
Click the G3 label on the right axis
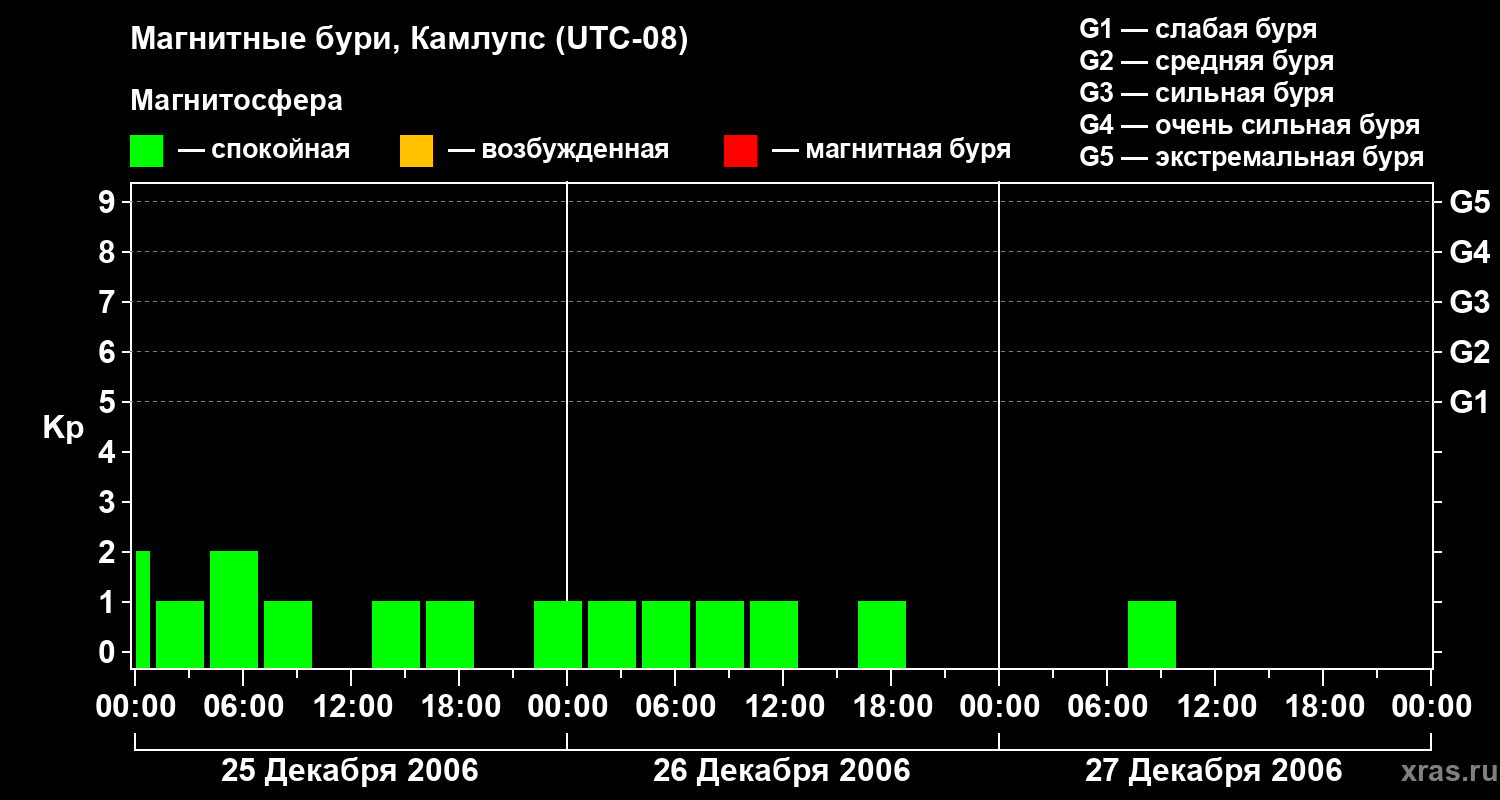click(x=1469, y=302)
